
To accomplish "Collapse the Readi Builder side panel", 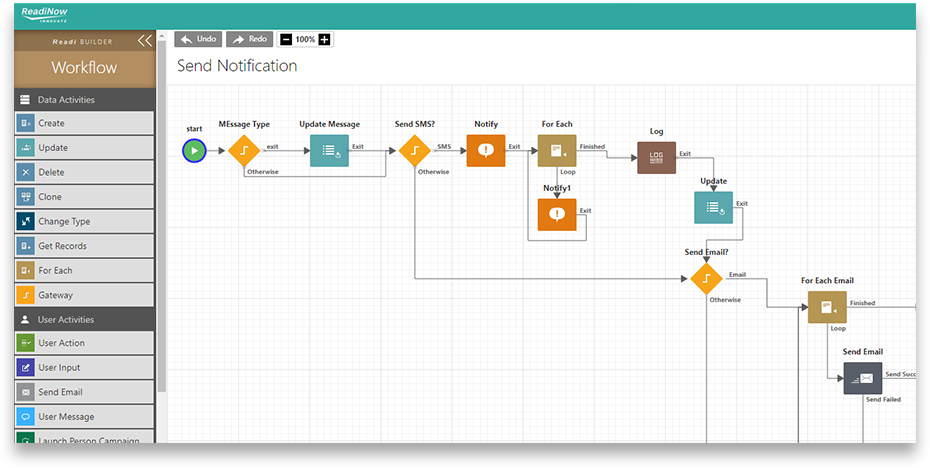I will tap(145, 41).
